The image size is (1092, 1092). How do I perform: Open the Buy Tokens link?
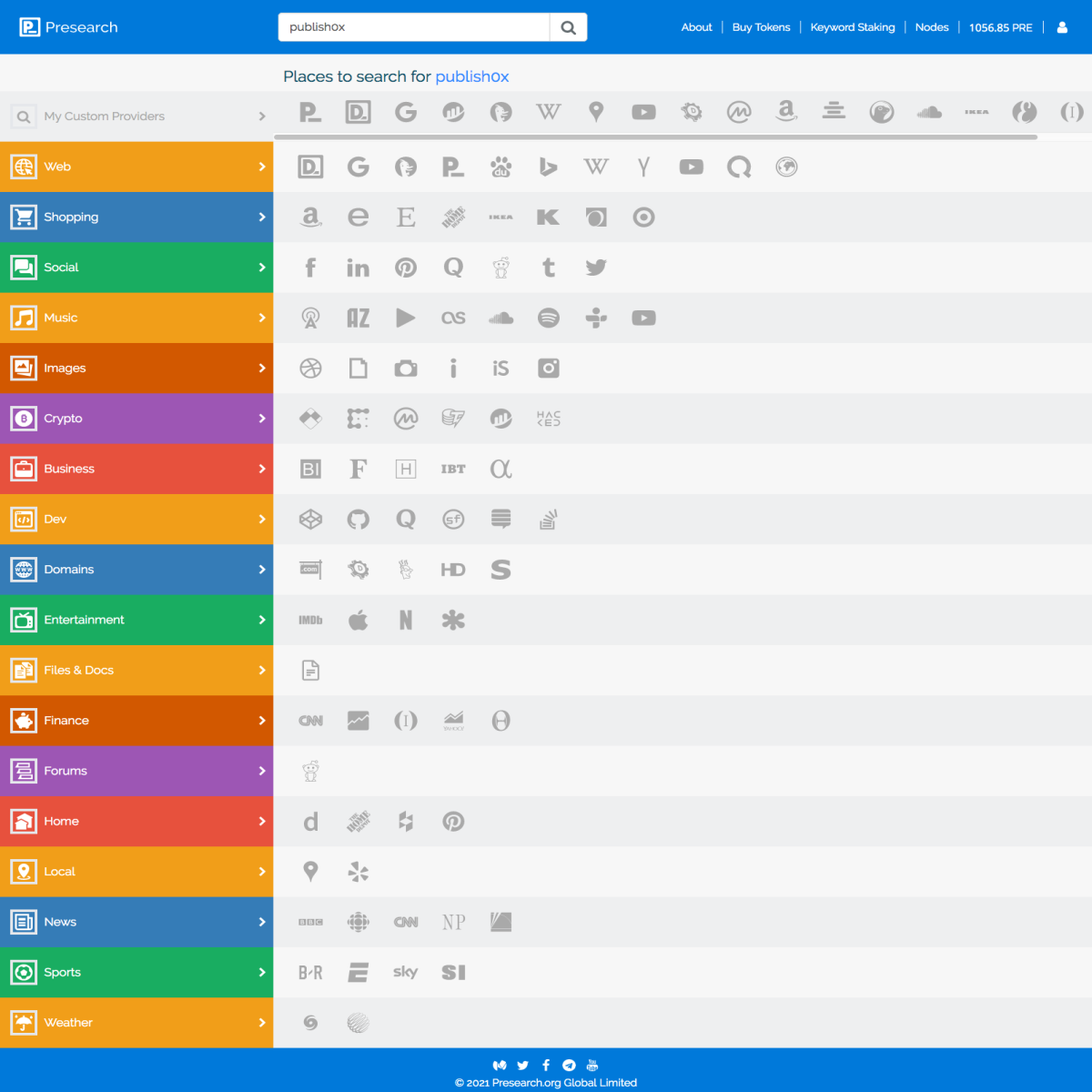point(762,27)
